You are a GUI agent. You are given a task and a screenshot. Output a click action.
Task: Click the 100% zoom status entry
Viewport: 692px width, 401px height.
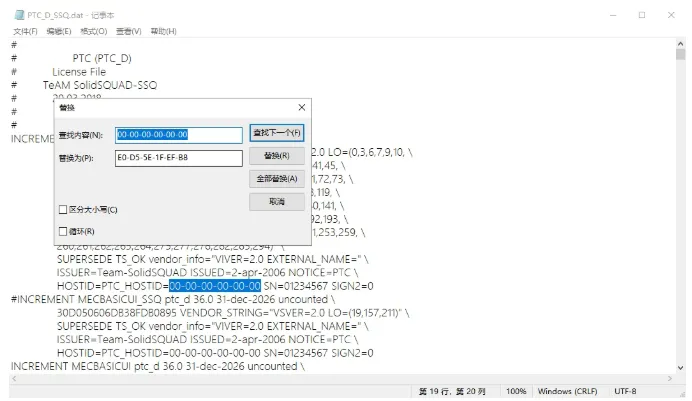click(x=516, y=391)
